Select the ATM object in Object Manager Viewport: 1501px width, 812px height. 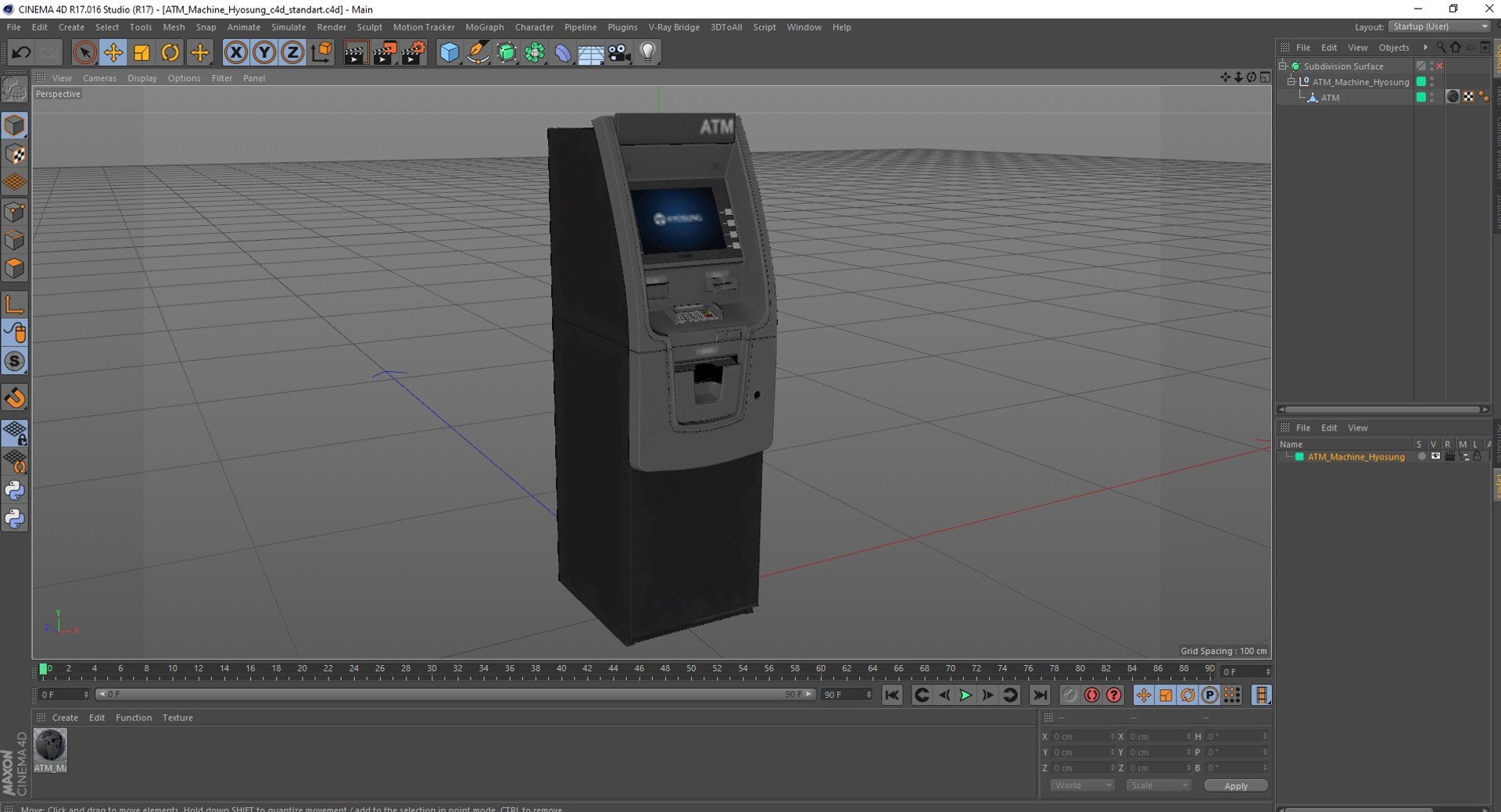[x=1330, y=98]
